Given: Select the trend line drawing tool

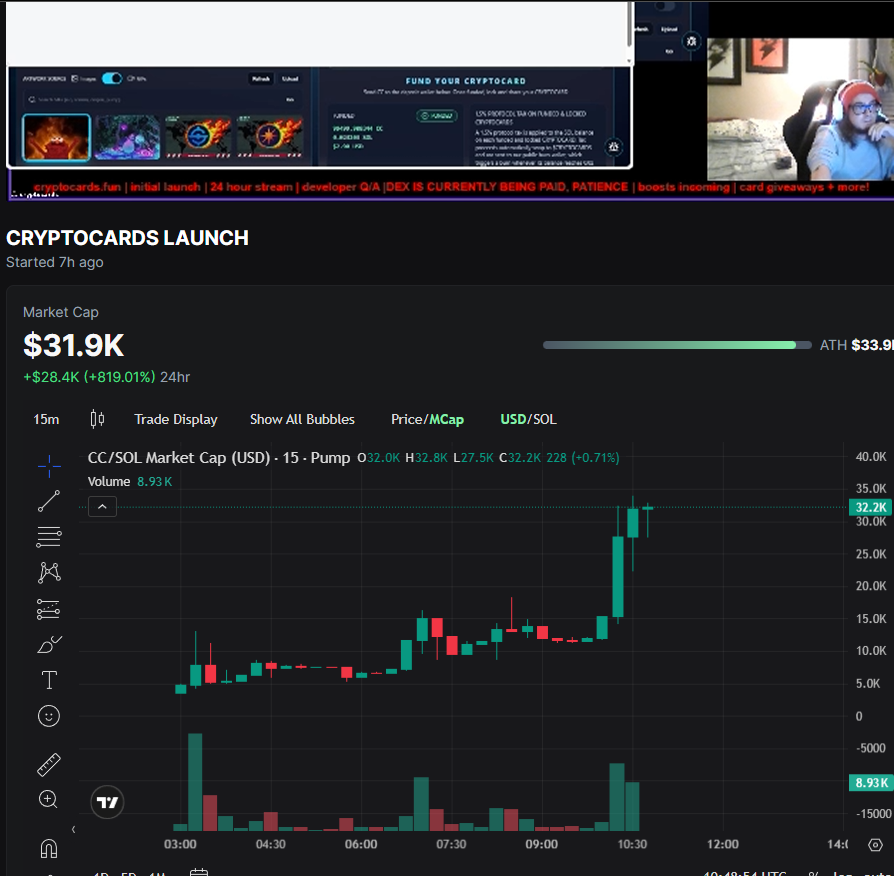Looking at the screenshot, I should click(49, 501).
